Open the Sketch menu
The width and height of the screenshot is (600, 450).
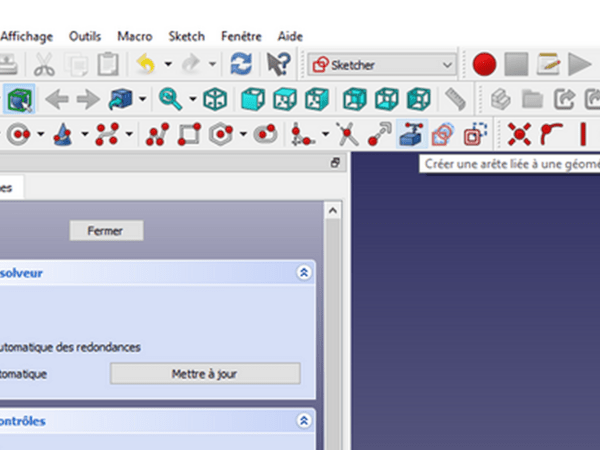click(186, 35)
